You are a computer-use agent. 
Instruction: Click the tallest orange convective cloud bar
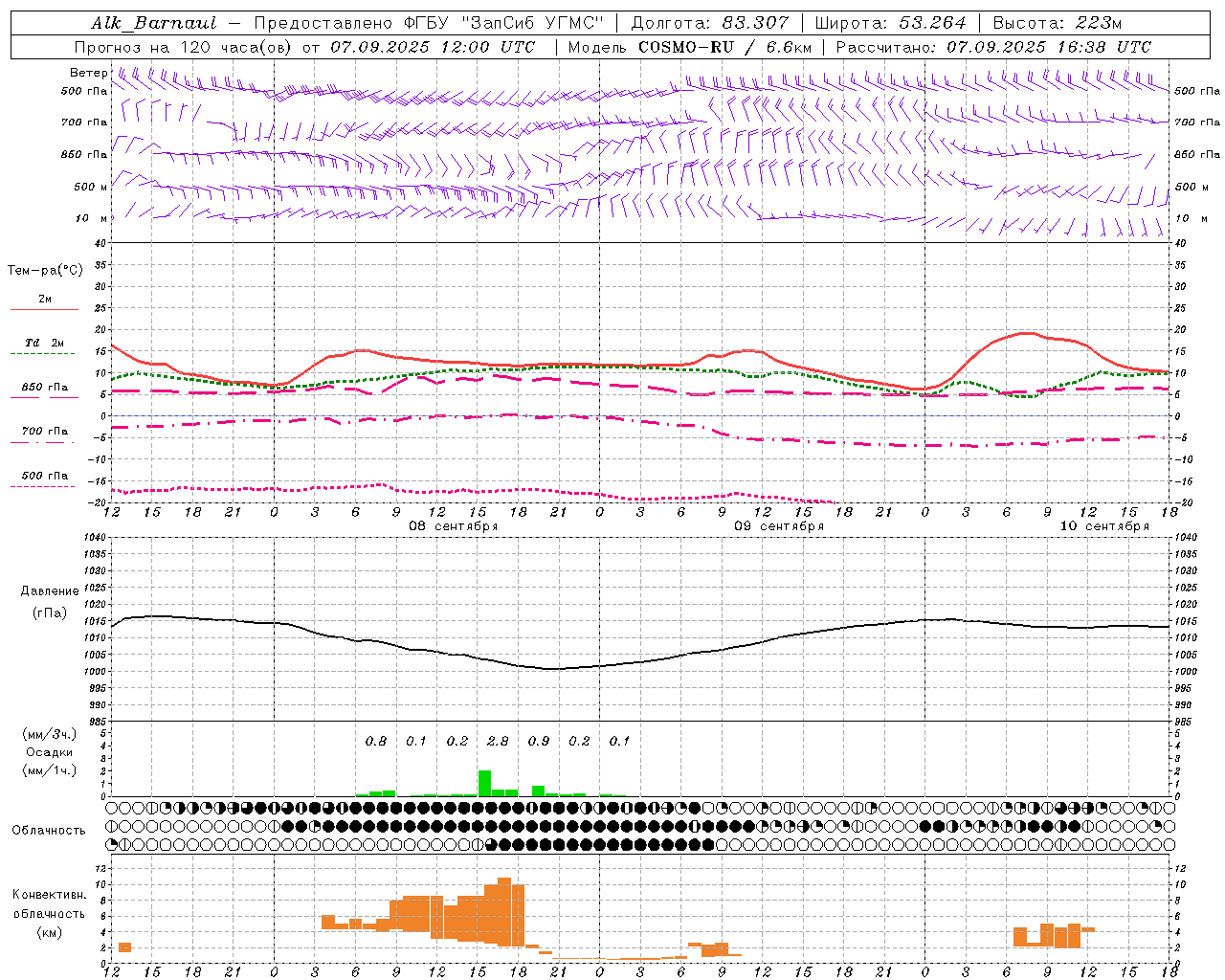[504, 911]
